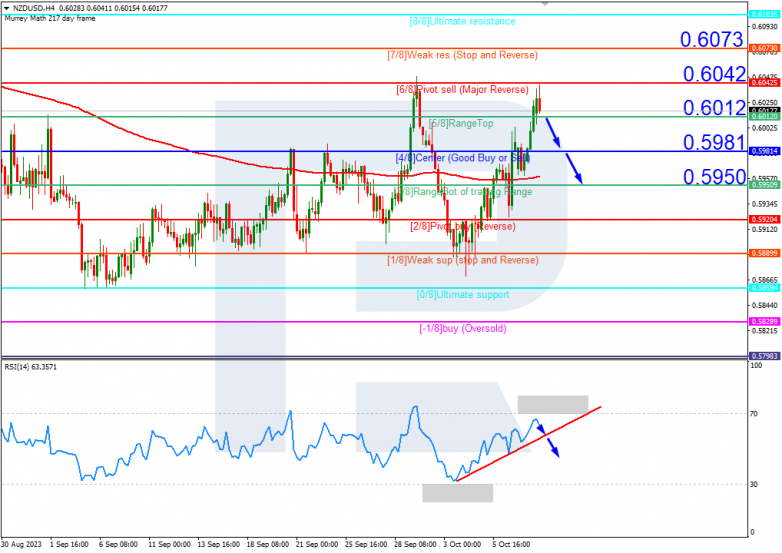Click the large 0.5950 level number
The width and height of the screenshot is (782, 553).
714,177
